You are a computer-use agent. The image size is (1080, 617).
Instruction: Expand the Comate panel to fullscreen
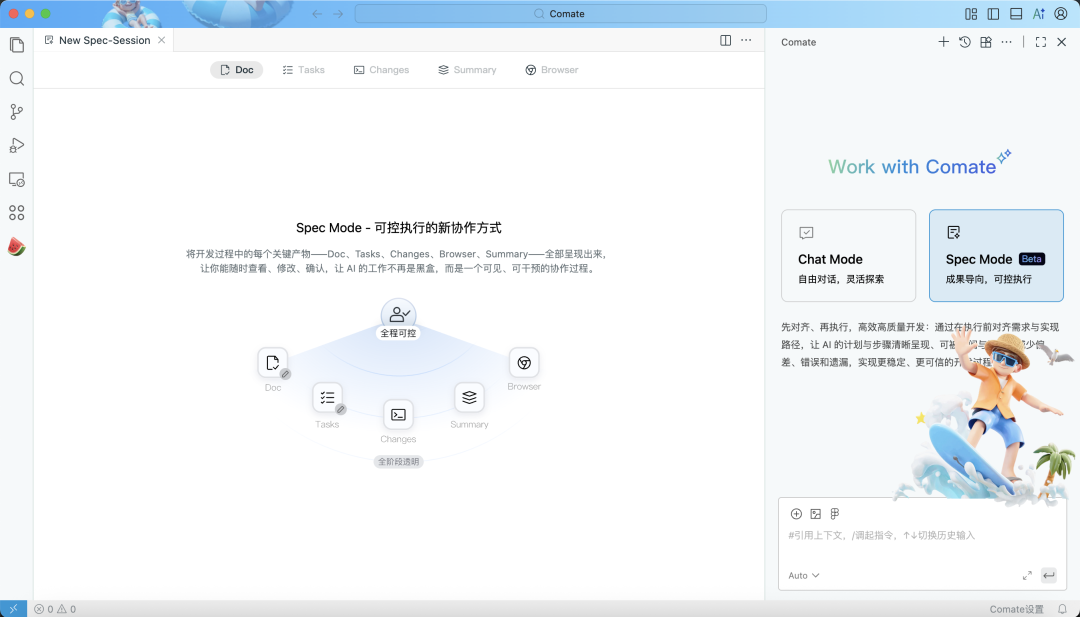coord(1041,42)
